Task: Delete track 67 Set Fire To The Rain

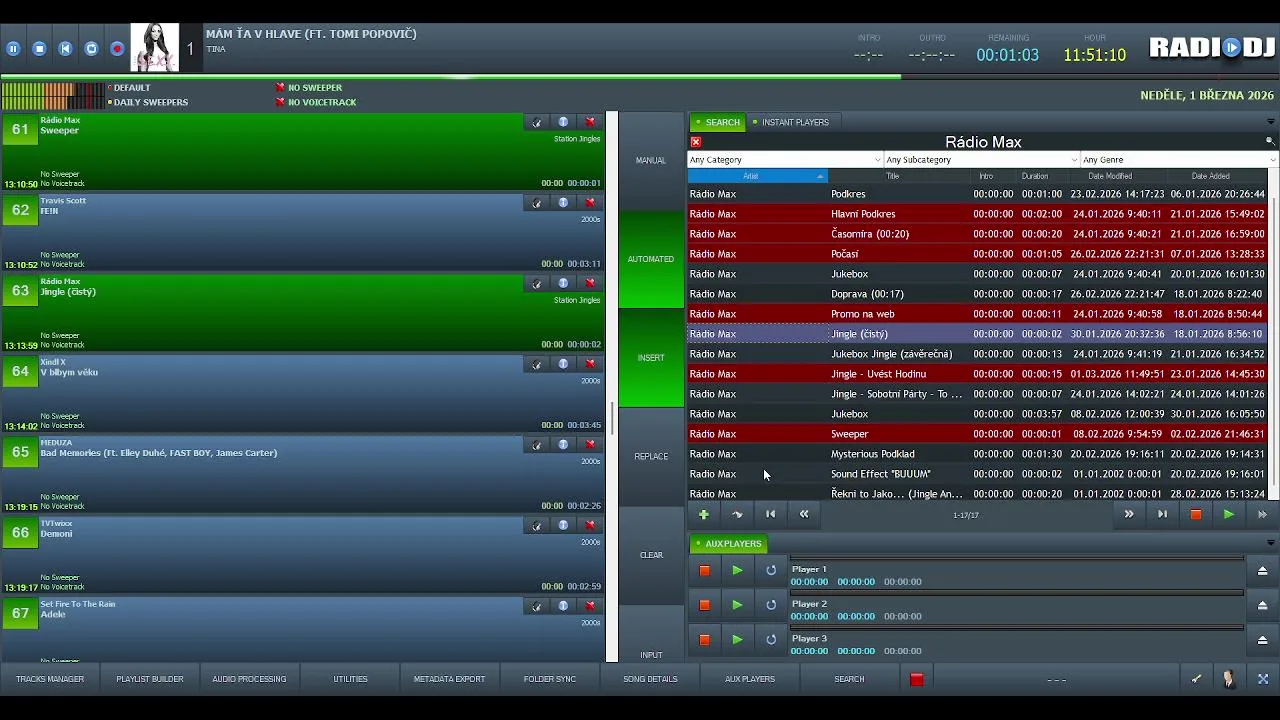Action: click(590, 606)
